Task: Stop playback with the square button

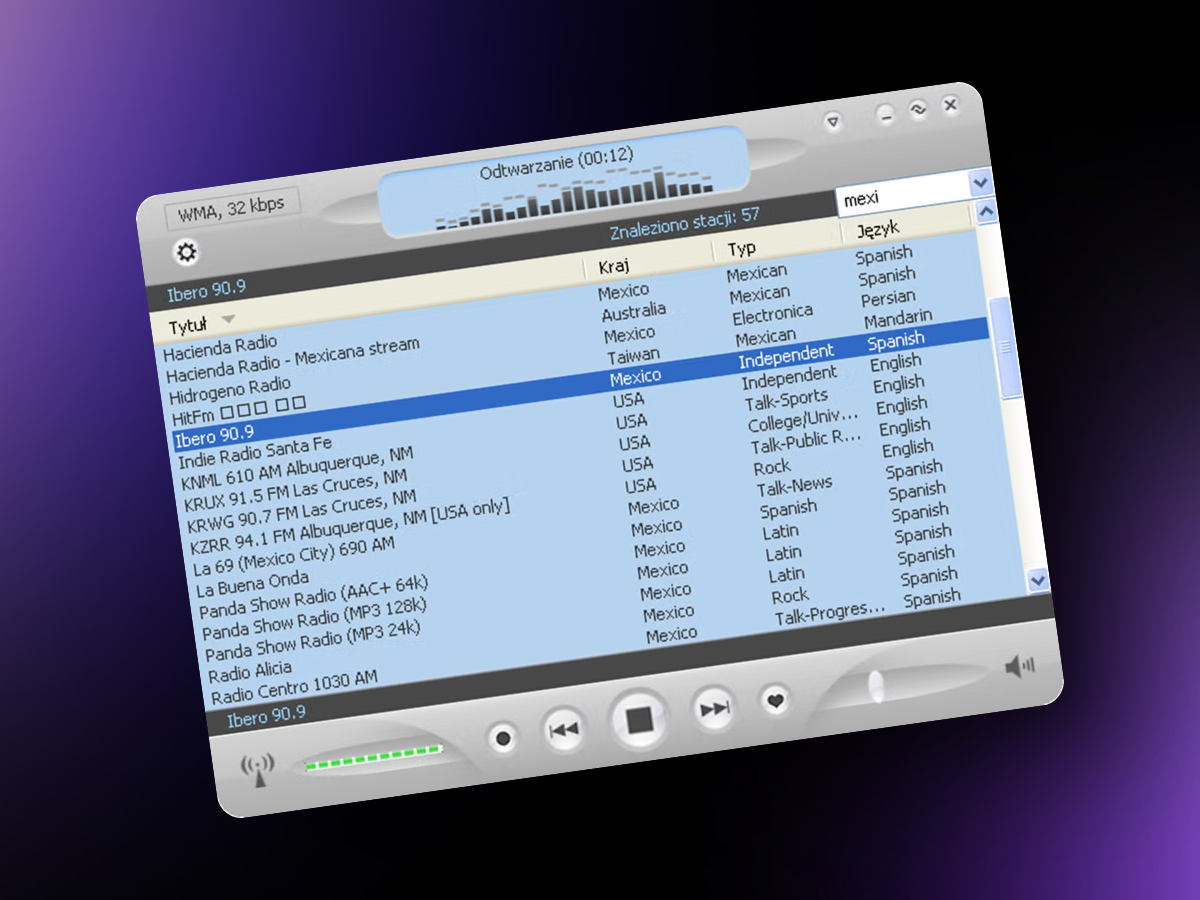Action: coord(639,719)
